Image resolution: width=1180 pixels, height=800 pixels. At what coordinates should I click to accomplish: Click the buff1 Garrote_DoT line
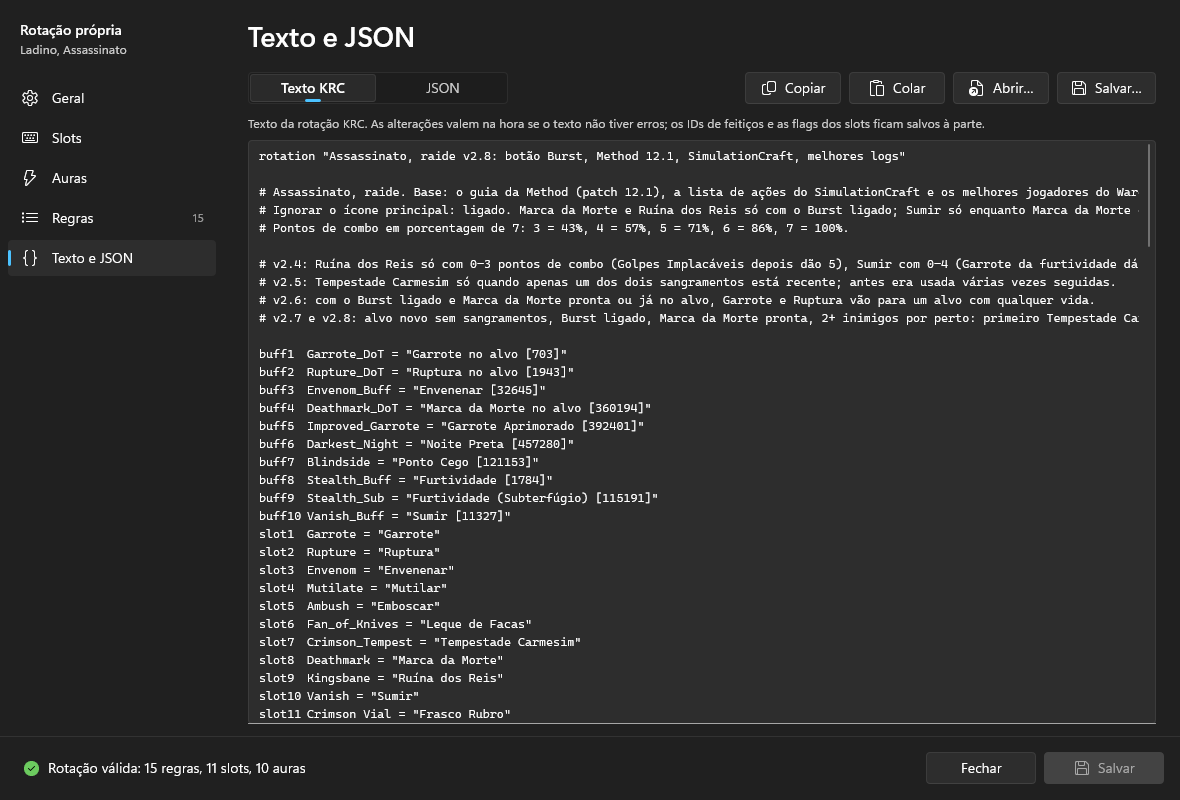412,354
